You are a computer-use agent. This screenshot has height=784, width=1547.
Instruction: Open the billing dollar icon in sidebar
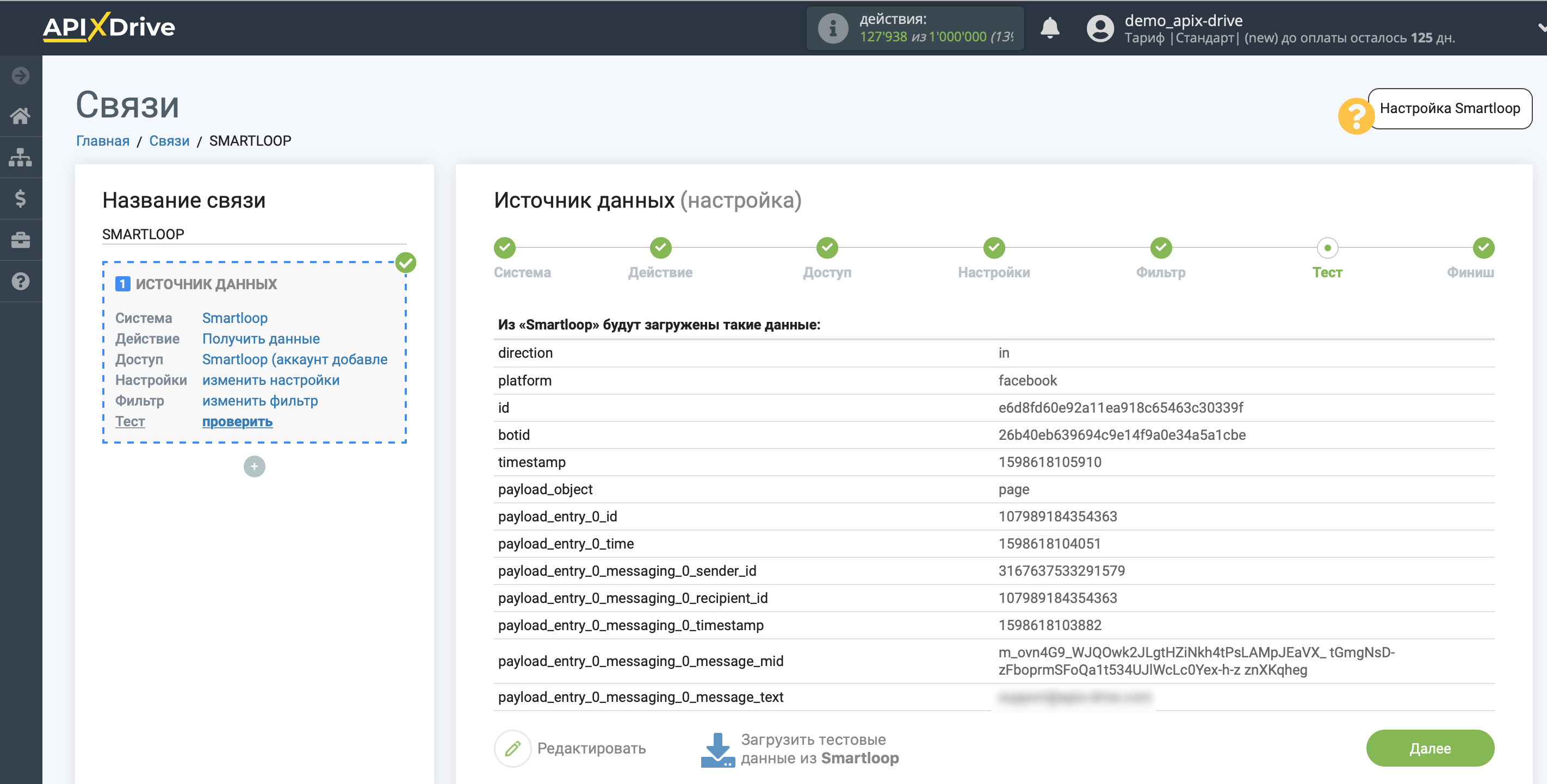(x=21, y=198)
